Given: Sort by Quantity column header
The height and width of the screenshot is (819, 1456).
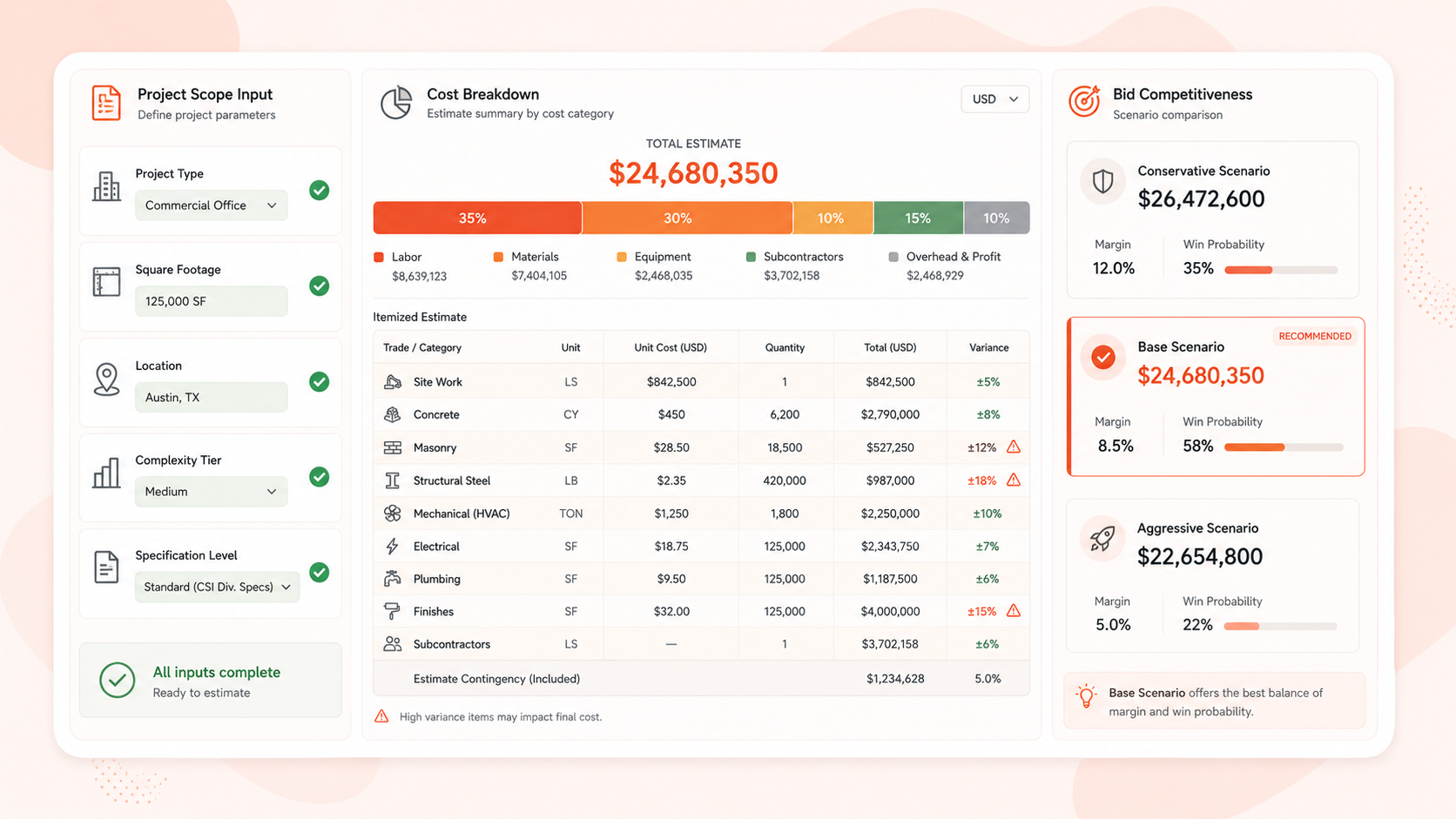Looking at the screenshot, I should (x=785, y=347).
